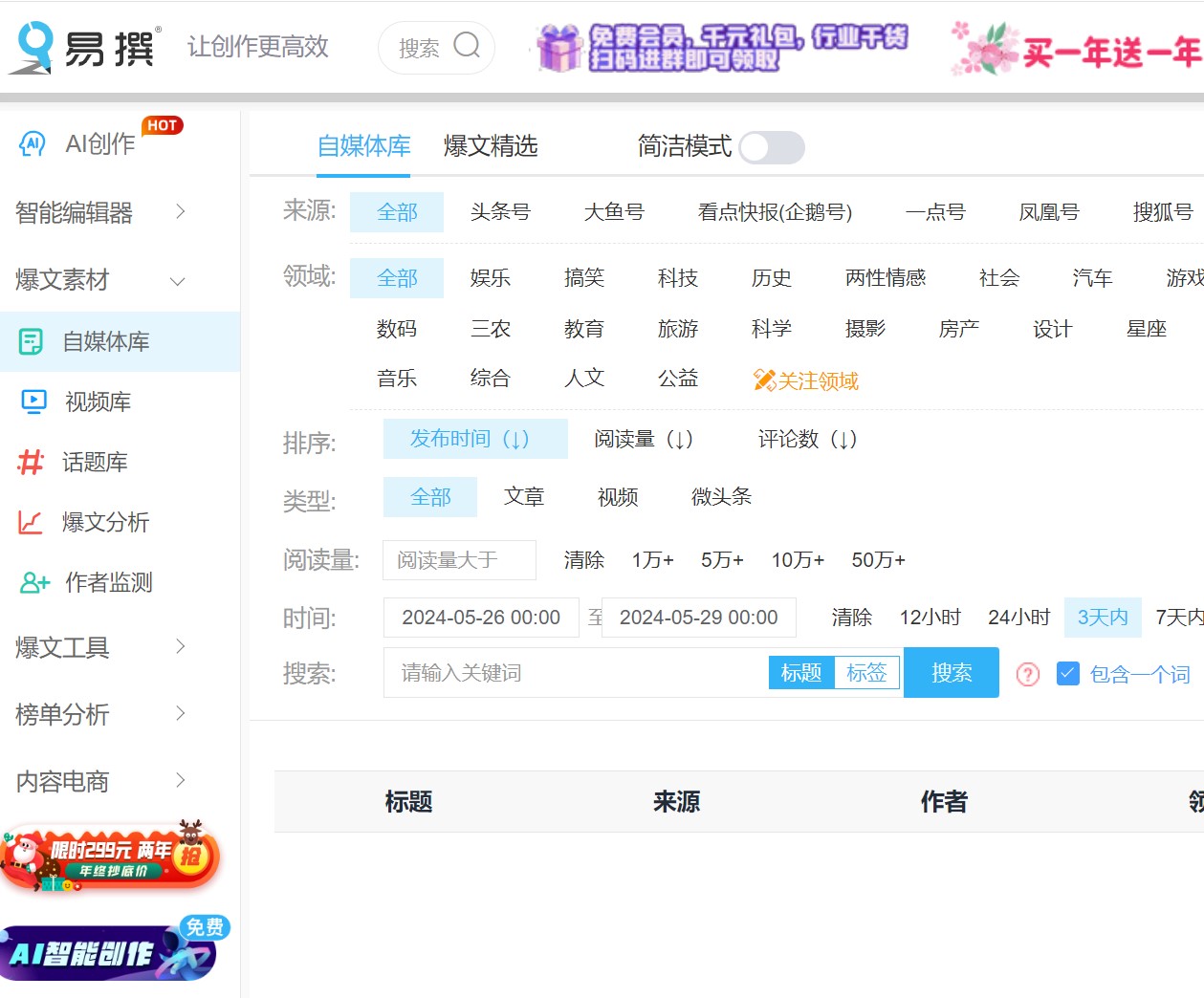Uncheck the 包含一个词 checkbox
The height and width of the screenshot is (998, 1204).
pyautogui.click(x=1068, y=673)
